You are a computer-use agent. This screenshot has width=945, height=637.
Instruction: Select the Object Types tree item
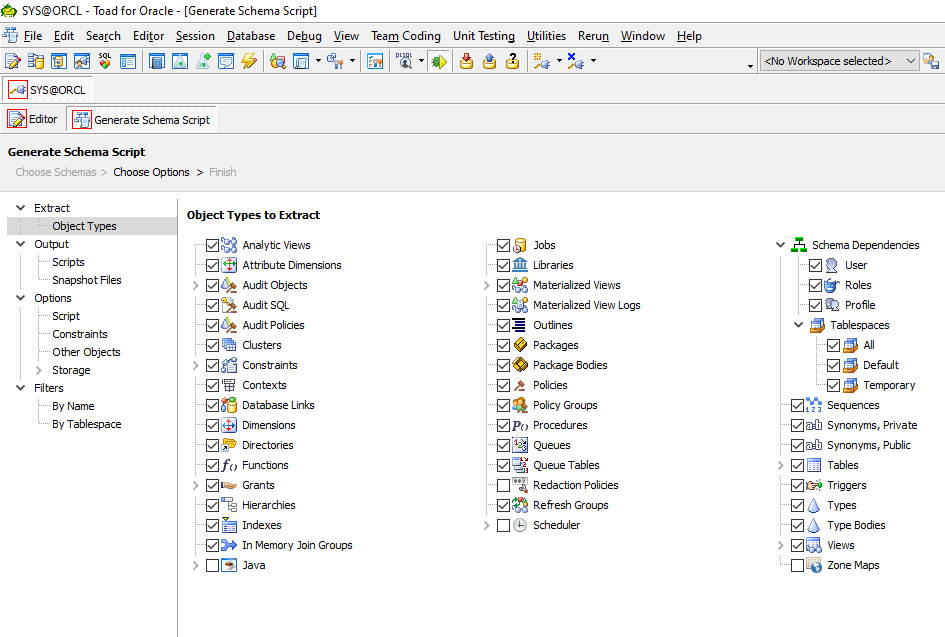(x=84, y=226)
